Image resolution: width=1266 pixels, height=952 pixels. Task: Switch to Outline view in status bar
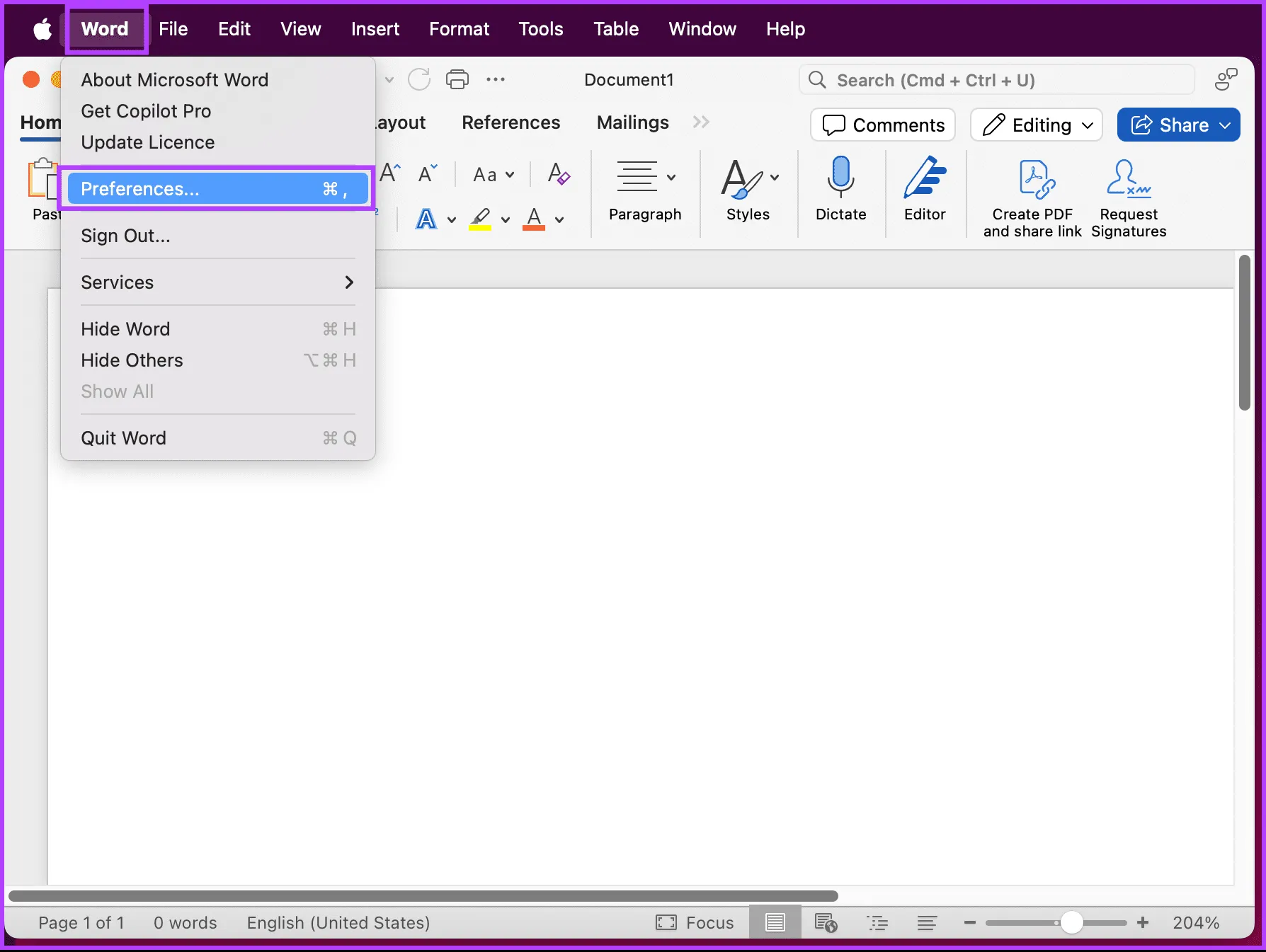877,922
